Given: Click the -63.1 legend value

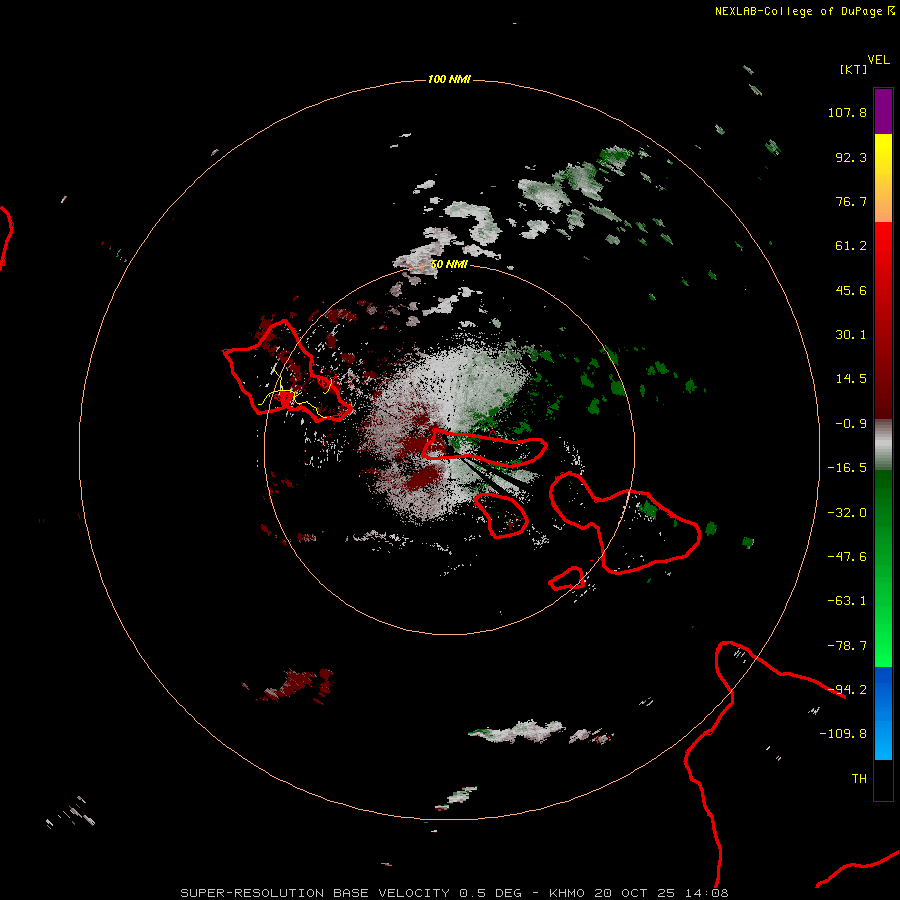Looking at the screenshot, I should (x=847, y=601).
